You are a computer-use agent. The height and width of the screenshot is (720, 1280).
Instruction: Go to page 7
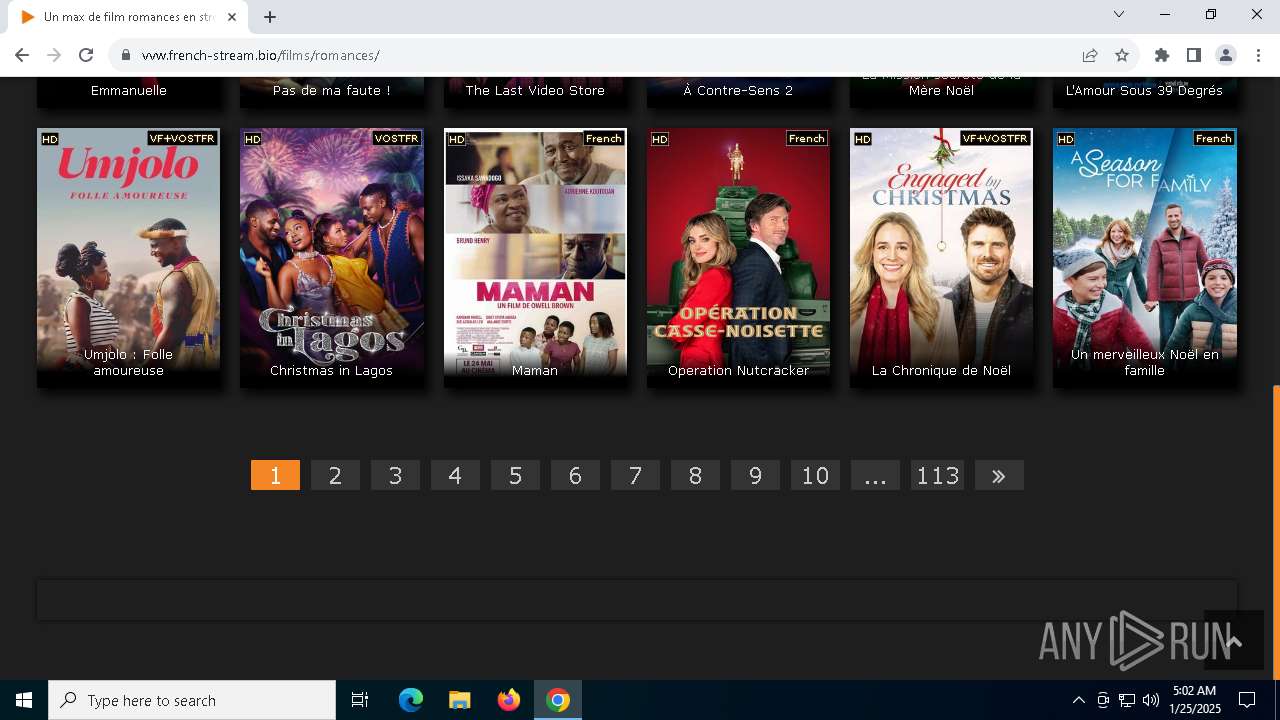point(635,475)
